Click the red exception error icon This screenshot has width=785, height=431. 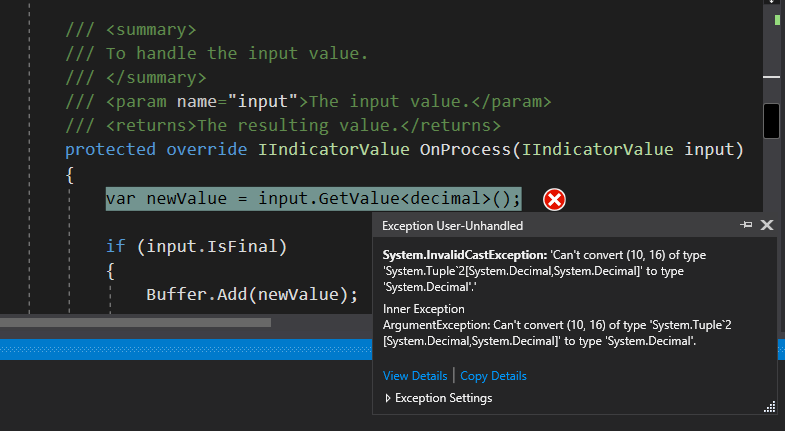[554, 200]
